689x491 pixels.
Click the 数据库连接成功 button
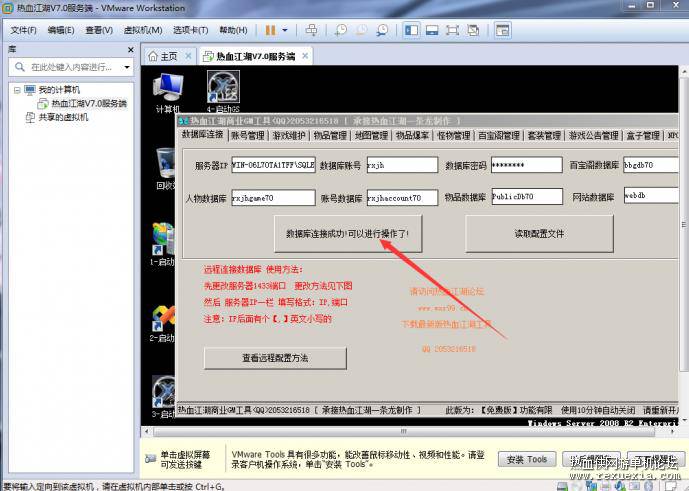tap(348, 233)
